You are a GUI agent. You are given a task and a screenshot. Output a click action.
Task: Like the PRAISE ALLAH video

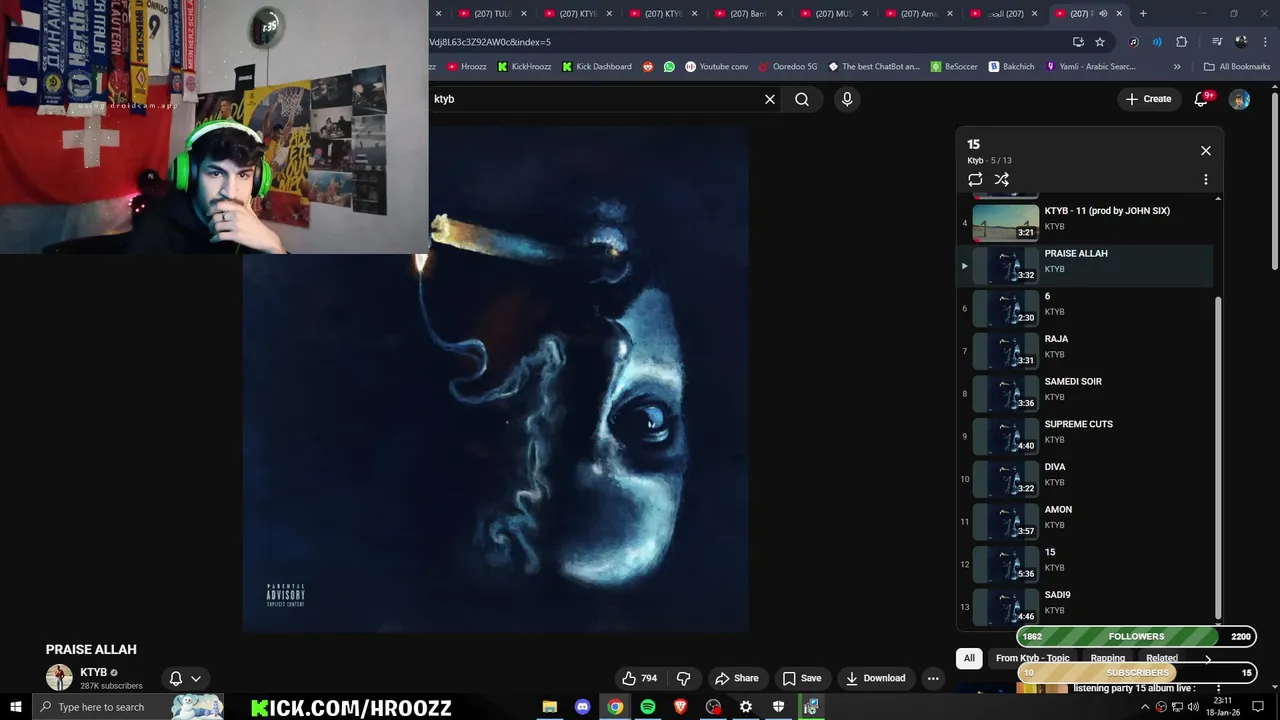pos(639,678)
